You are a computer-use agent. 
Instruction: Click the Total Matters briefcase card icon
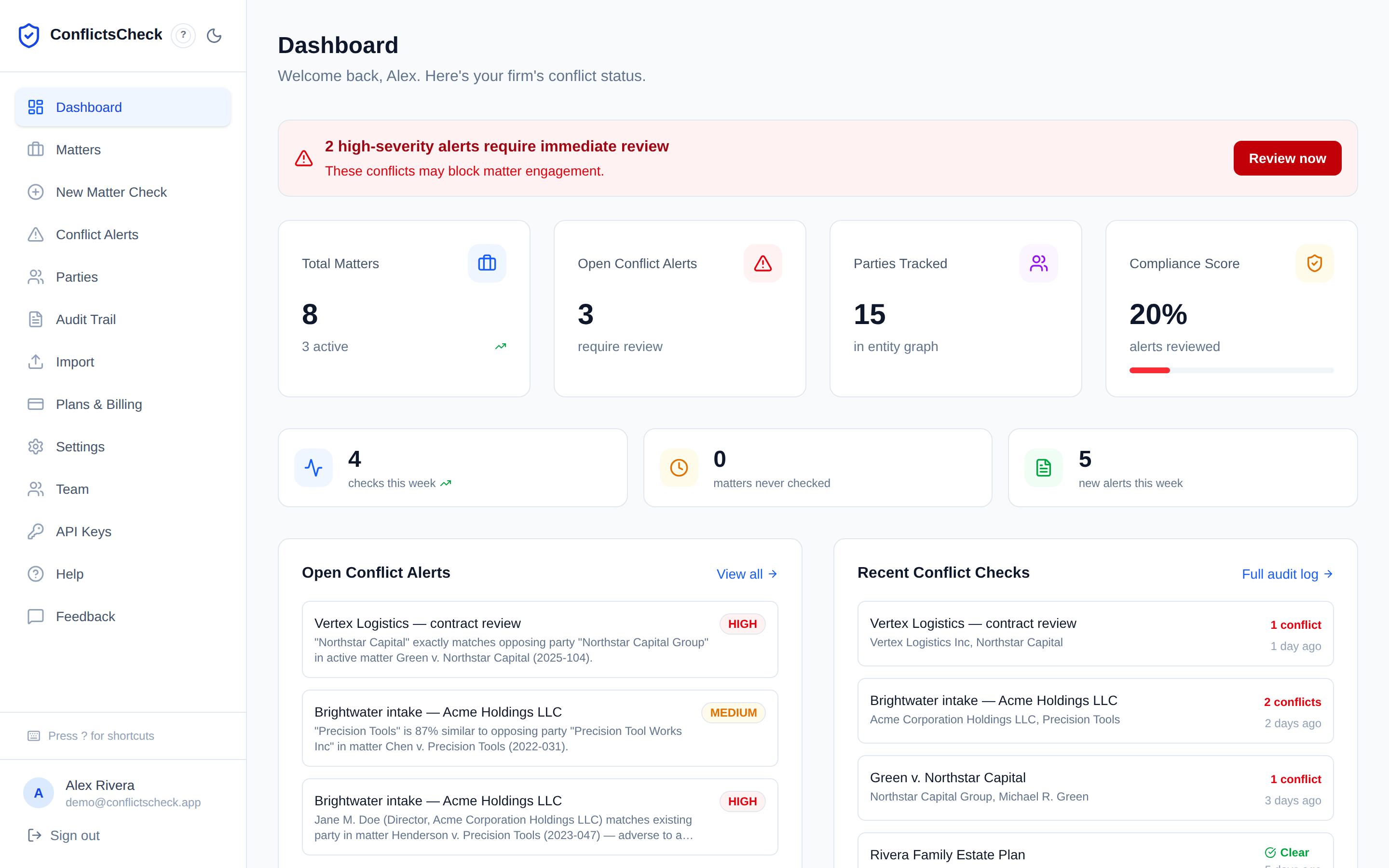click(x=487, y=263)
